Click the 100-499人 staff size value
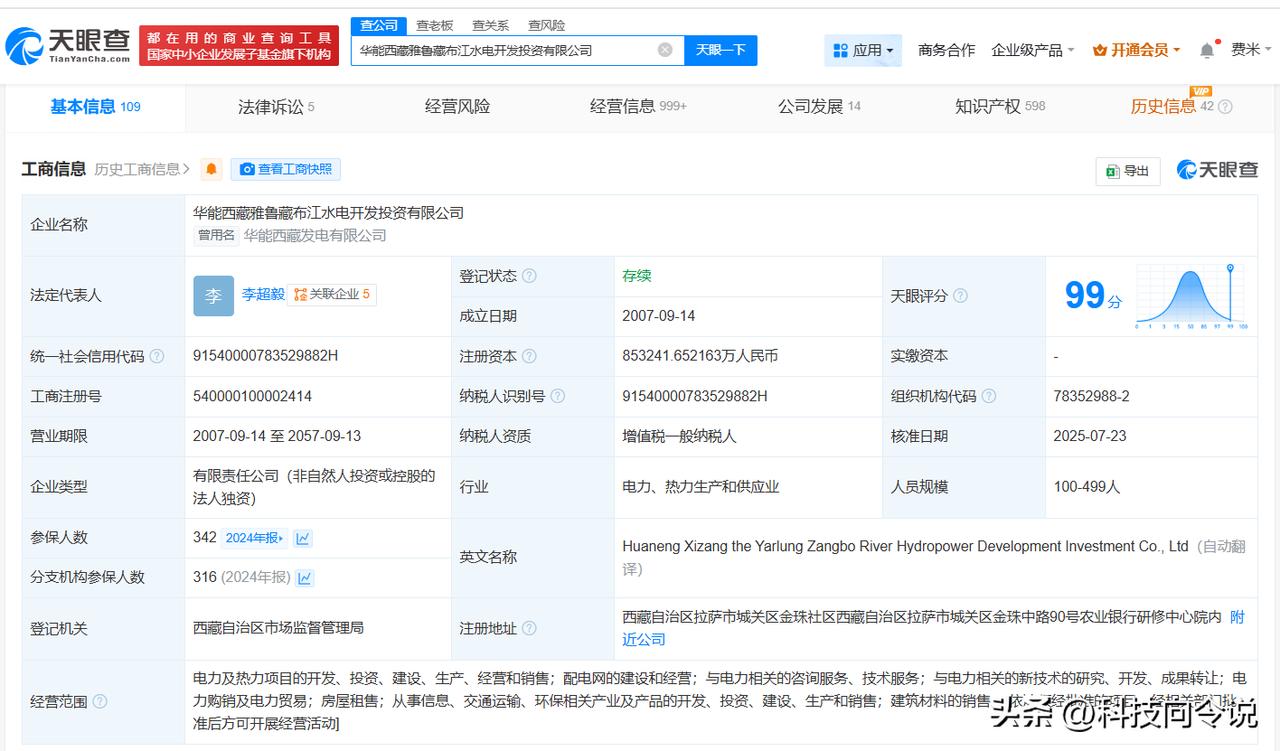This screenshot has height=751, width=1280. click(x=1087, y=487)
